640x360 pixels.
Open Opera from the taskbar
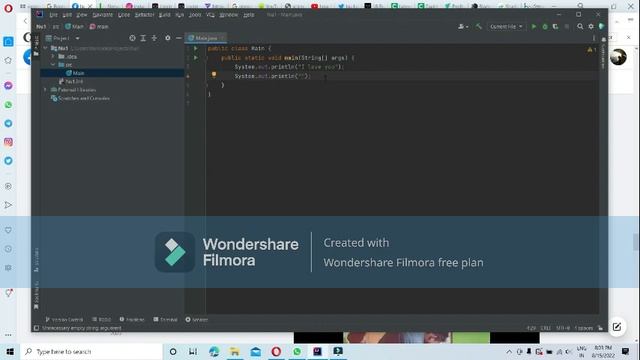276,351
